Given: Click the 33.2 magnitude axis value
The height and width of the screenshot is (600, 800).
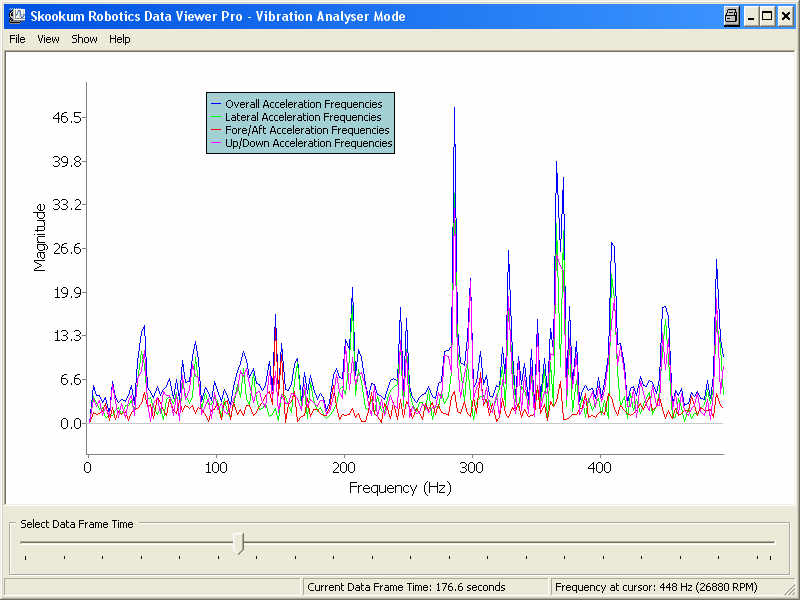Looking at the screenshot, I should tap(67, 205).
